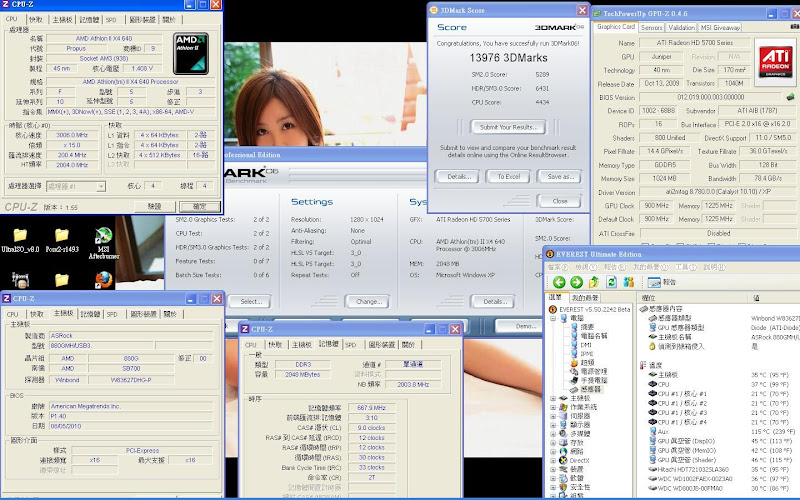The height and width of the screenshot is (500, 800).
Task: Open the first menu in EVEREST menu bar
Action: tap(558, 267)
